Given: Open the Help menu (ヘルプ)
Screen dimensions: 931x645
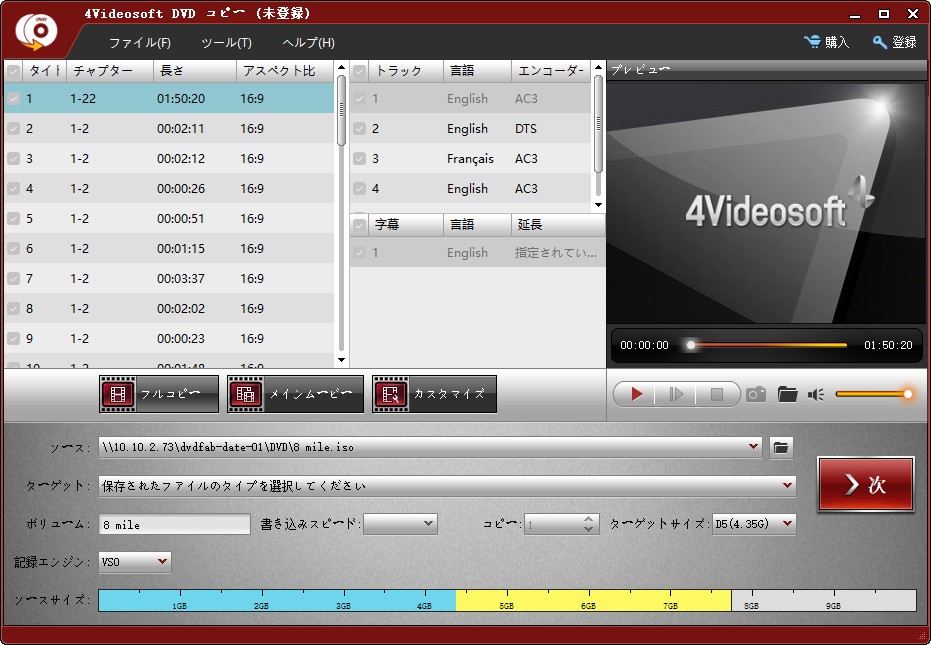Looking at the screenshot, I should (308, 43).
